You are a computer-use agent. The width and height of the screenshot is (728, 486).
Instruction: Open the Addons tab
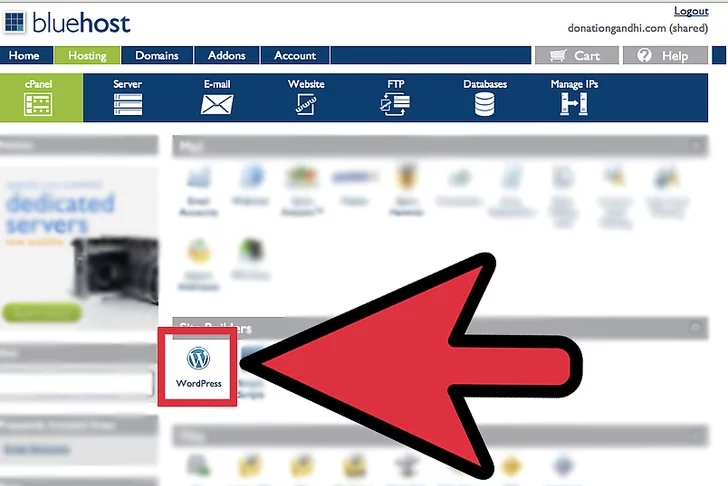(226, 56)
